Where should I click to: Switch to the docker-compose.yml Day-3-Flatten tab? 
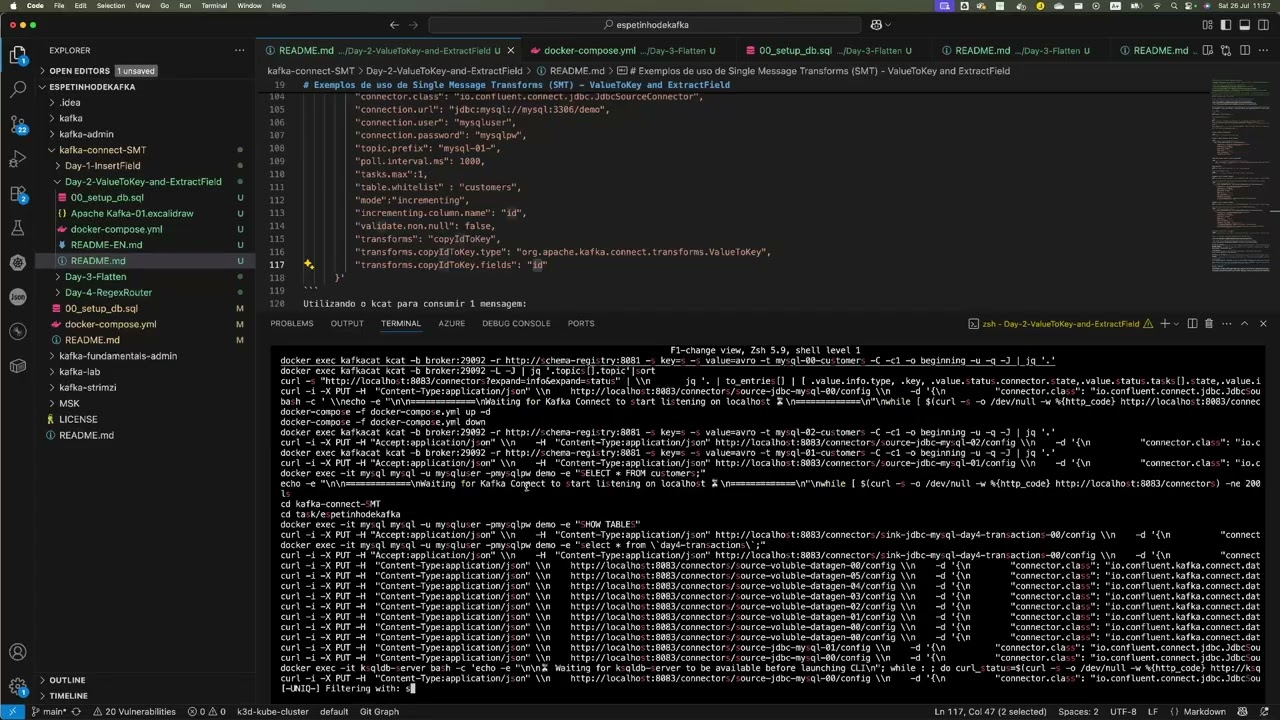(629, 50)
